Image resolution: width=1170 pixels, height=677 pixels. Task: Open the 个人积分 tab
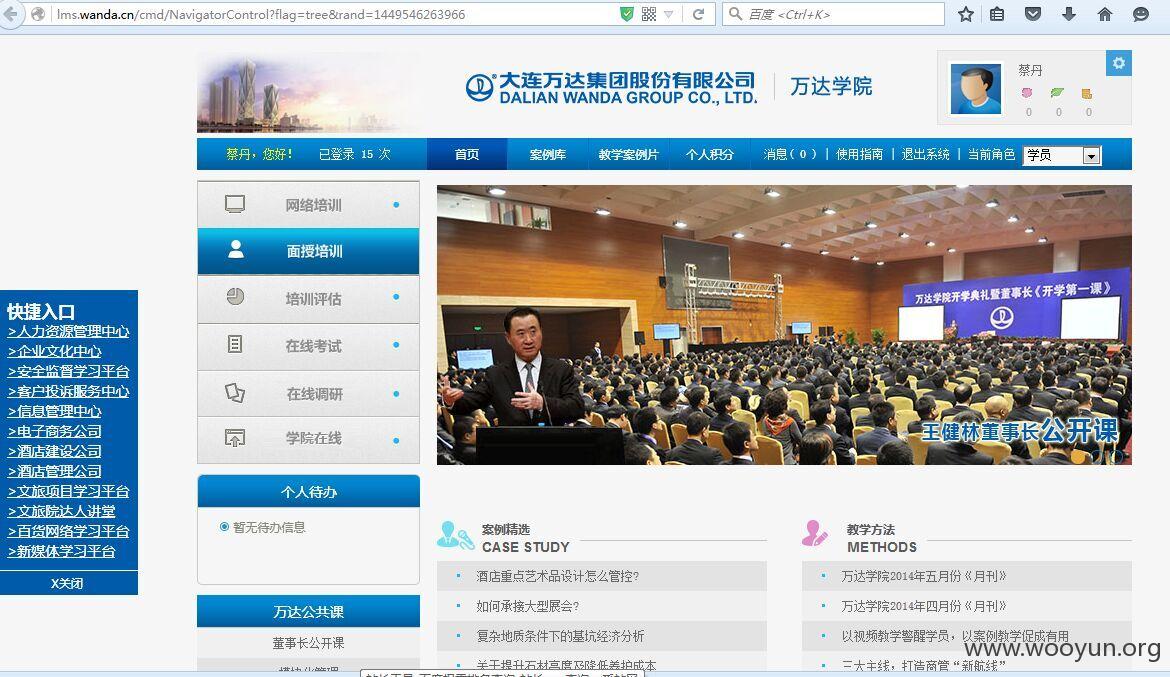click(x=710, y=155)
